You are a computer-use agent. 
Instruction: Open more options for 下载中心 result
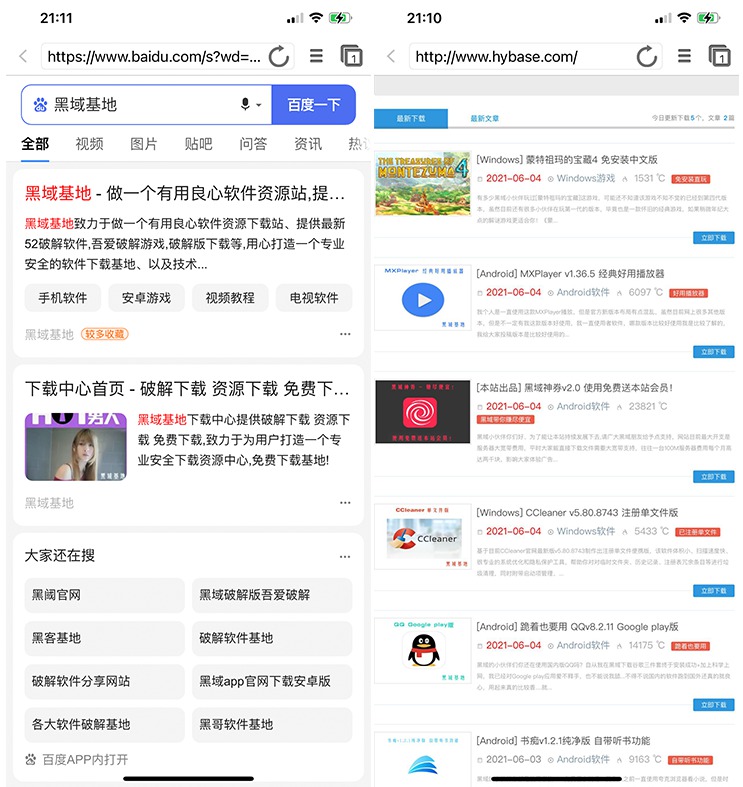coord(345,502)
